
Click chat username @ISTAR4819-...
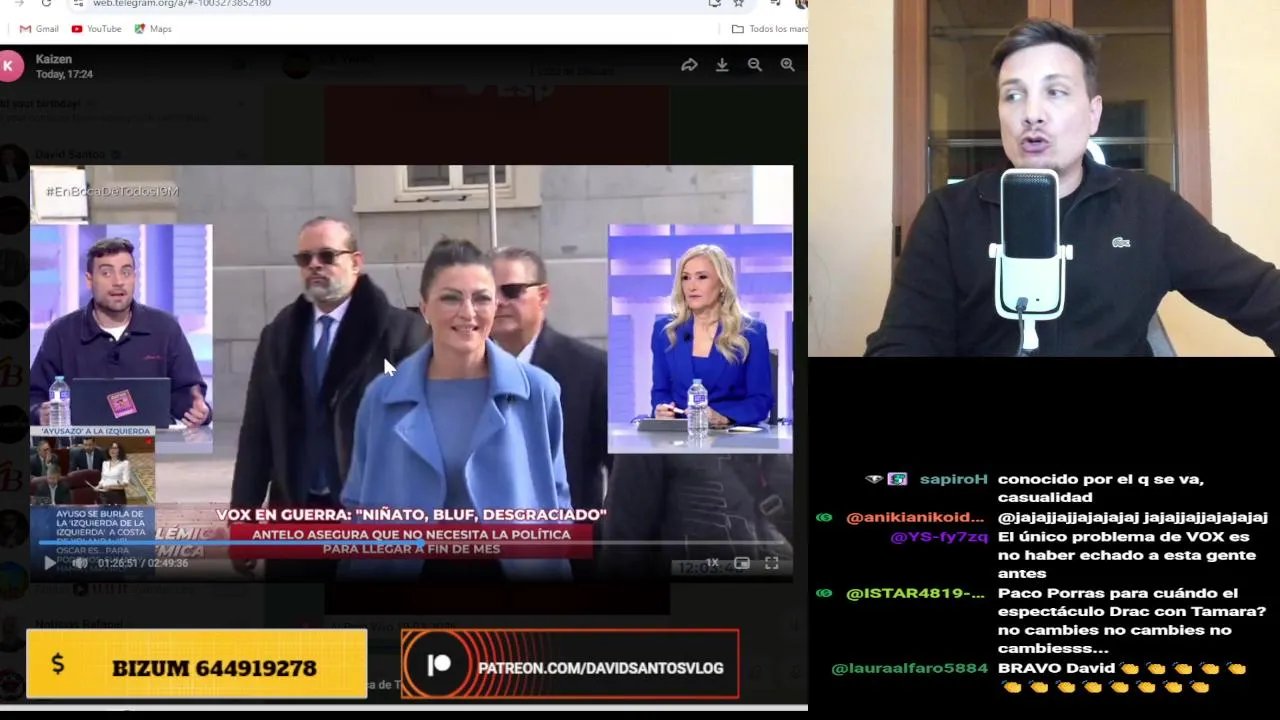point(915,593)
